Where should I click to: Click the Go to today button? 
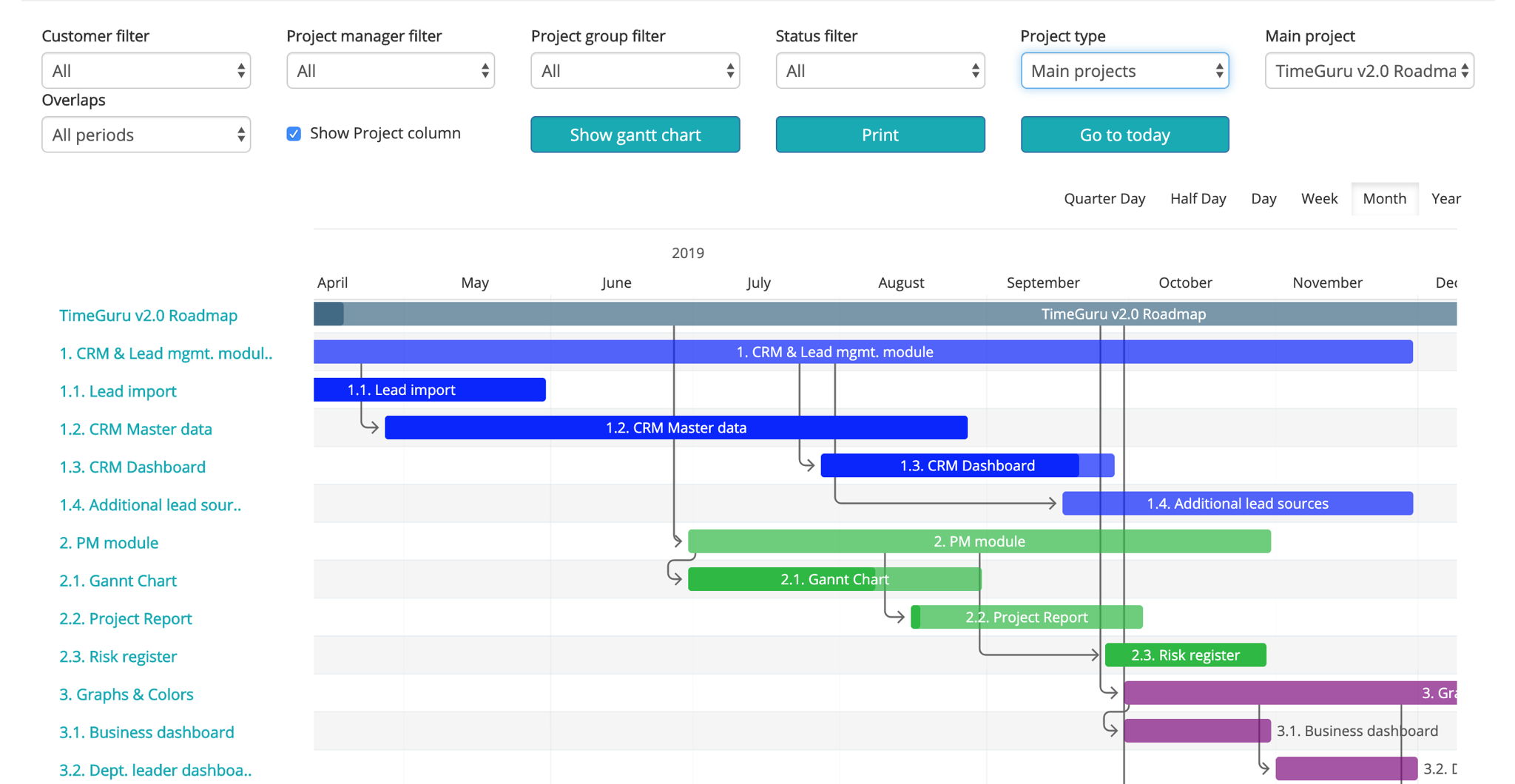[1125, 135]
